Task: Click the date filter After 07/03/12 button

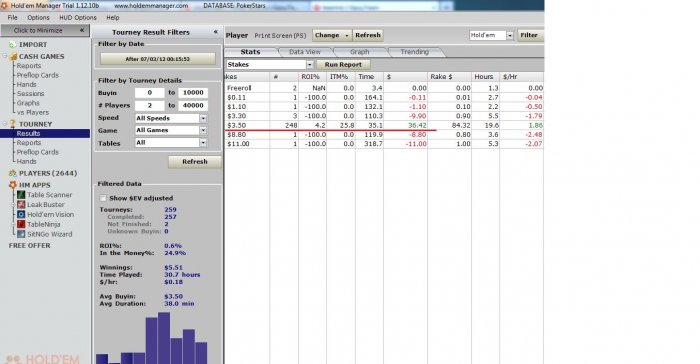Action: click(158, 59)
